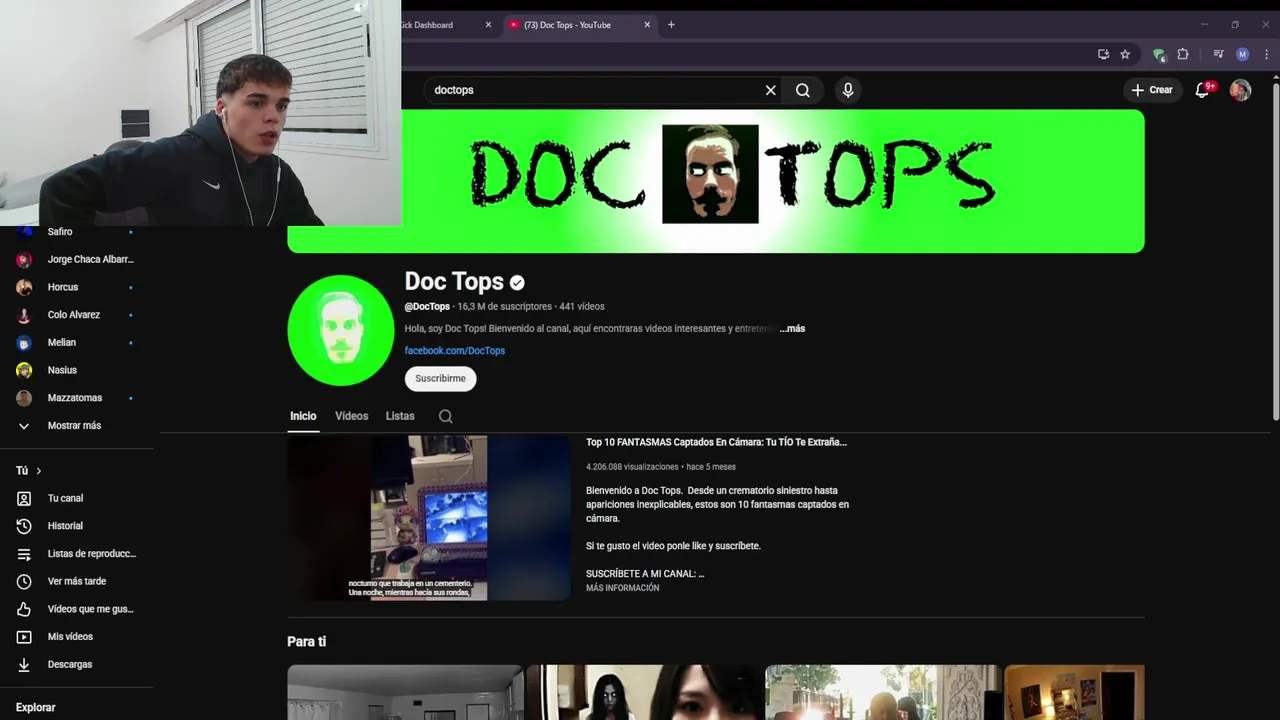Open second Para ti thumbnail with pale-faced figure
Viewport: 1280px width, 720px height.
pos(644,692)
